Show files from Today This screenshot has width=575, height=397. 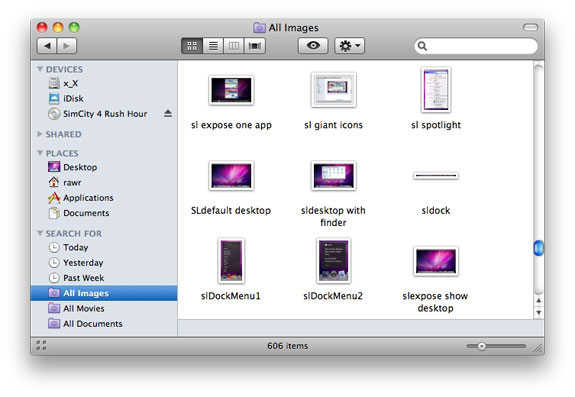(68, 247)
